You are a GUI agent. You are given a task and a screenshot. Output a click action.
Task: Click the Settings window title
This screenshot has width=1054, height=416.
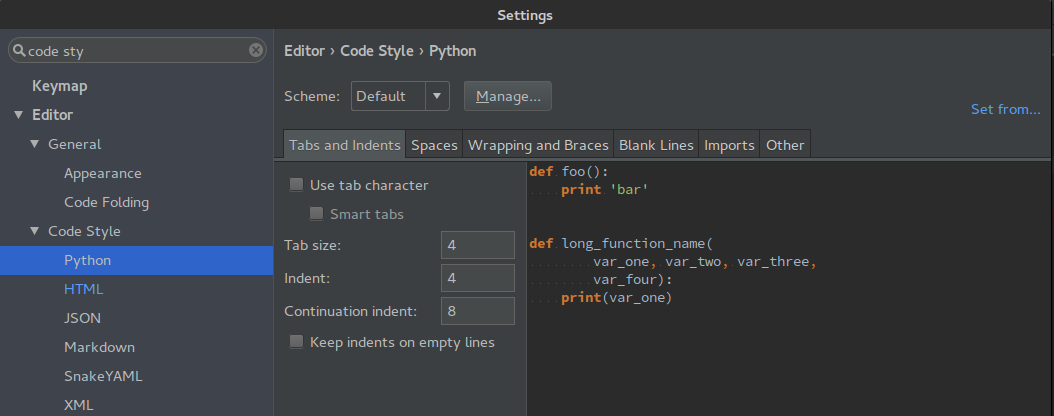[x=525, y=15]
